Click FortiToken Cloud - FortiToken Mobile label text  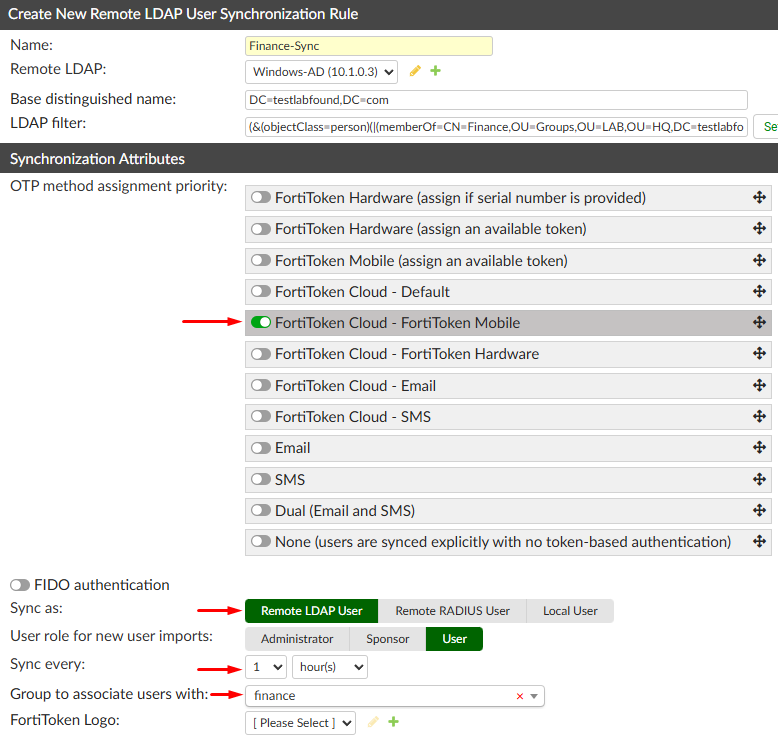[397, 323]
